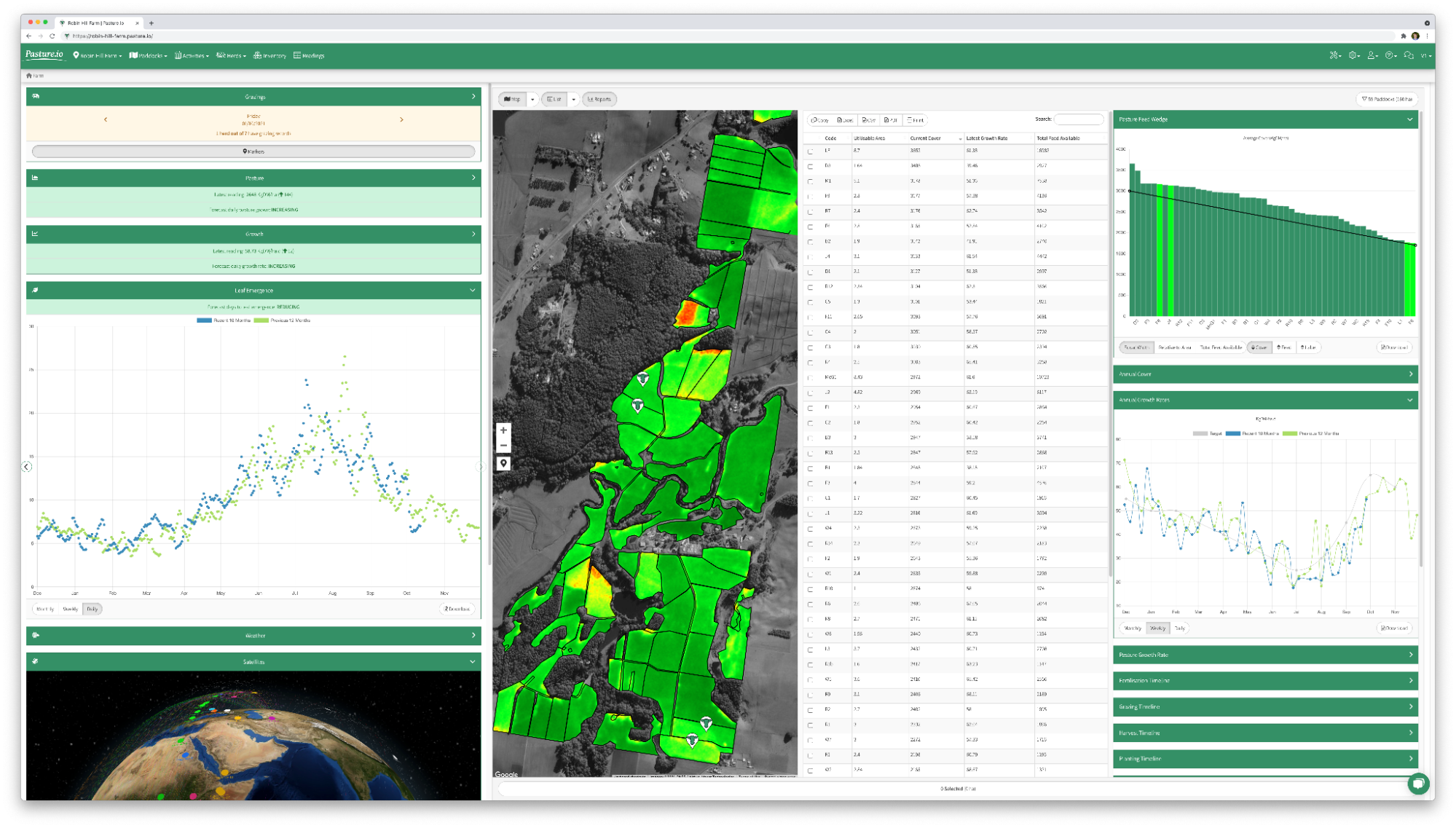Image resolution: width=1456 pixels, height=828 pixels.
Task: Export paddock table to Excel
Action: (845, 120)
